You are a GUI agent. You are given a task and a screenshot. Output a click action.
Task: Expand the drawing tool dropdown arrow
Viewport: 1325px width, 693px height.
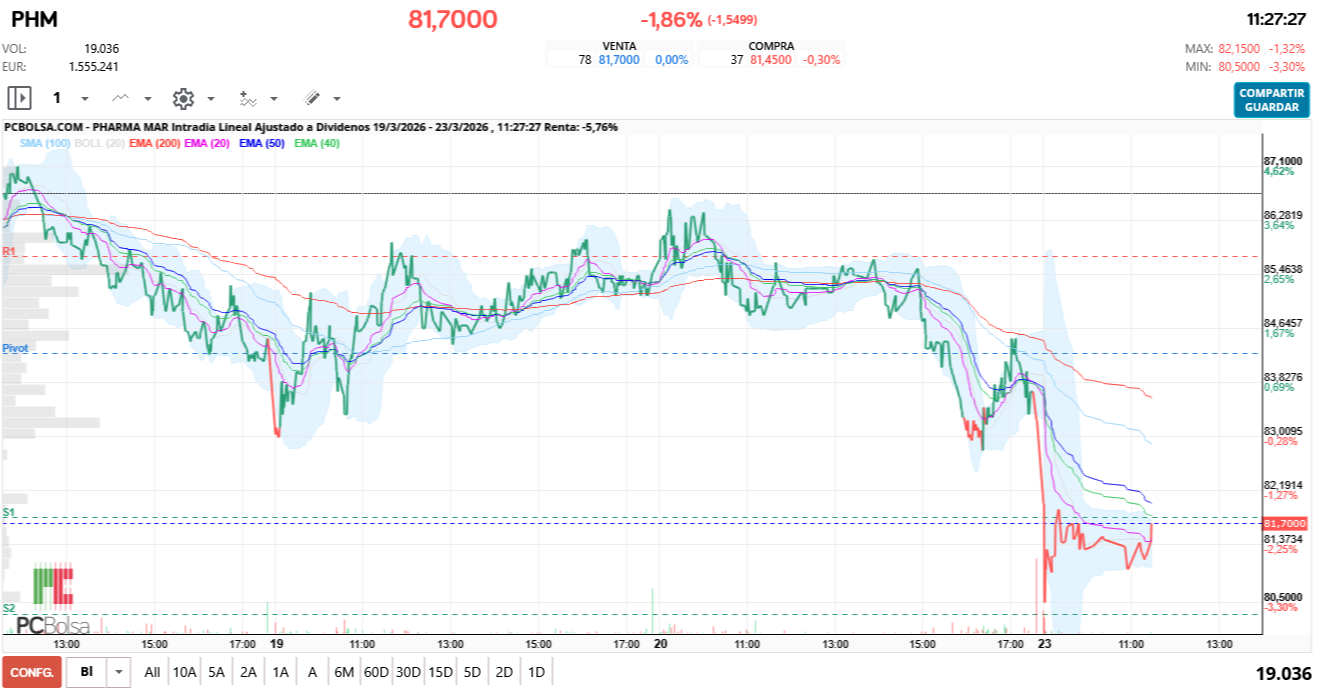point(336,99)
